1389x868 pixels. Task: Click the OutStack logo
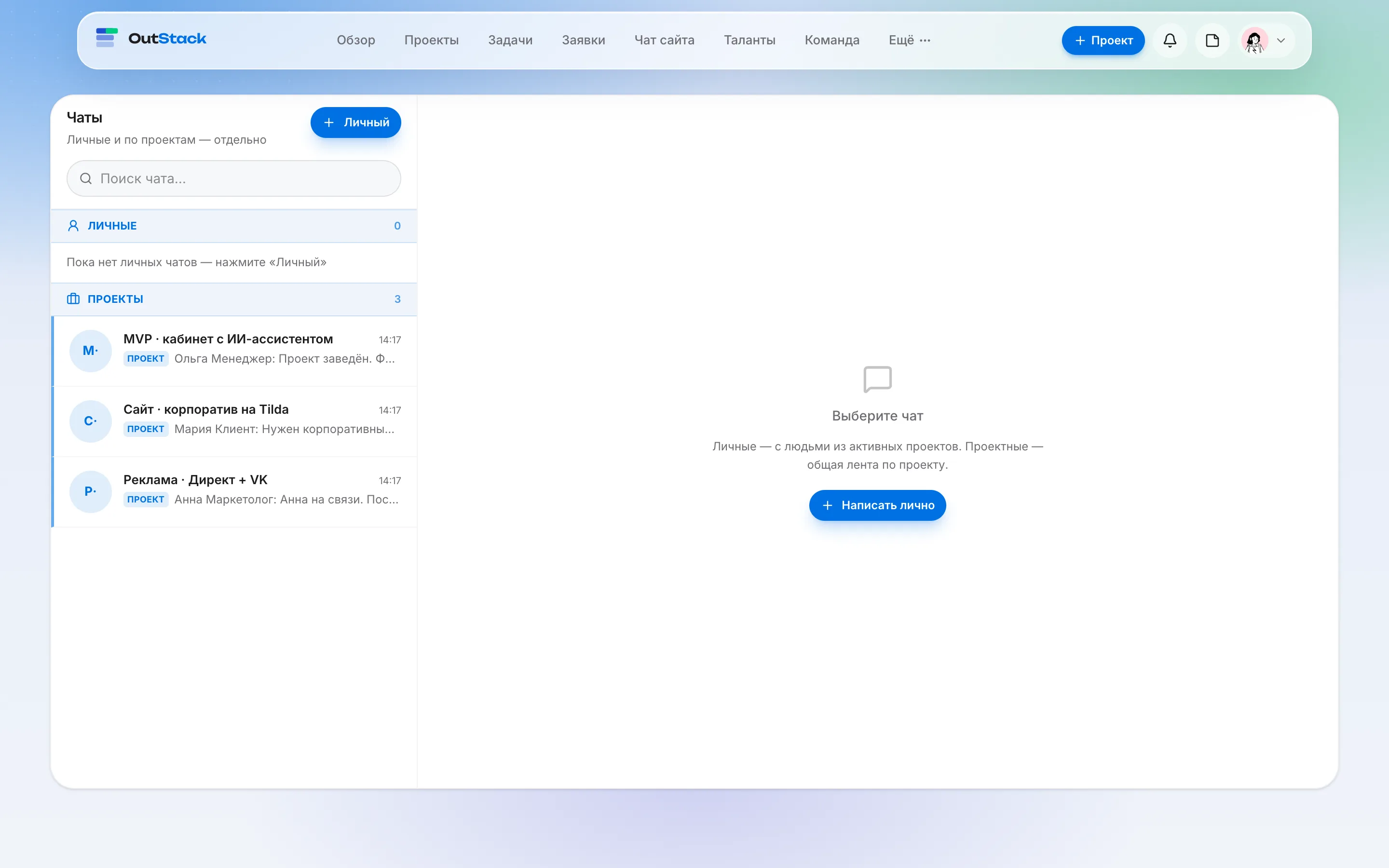151,39
